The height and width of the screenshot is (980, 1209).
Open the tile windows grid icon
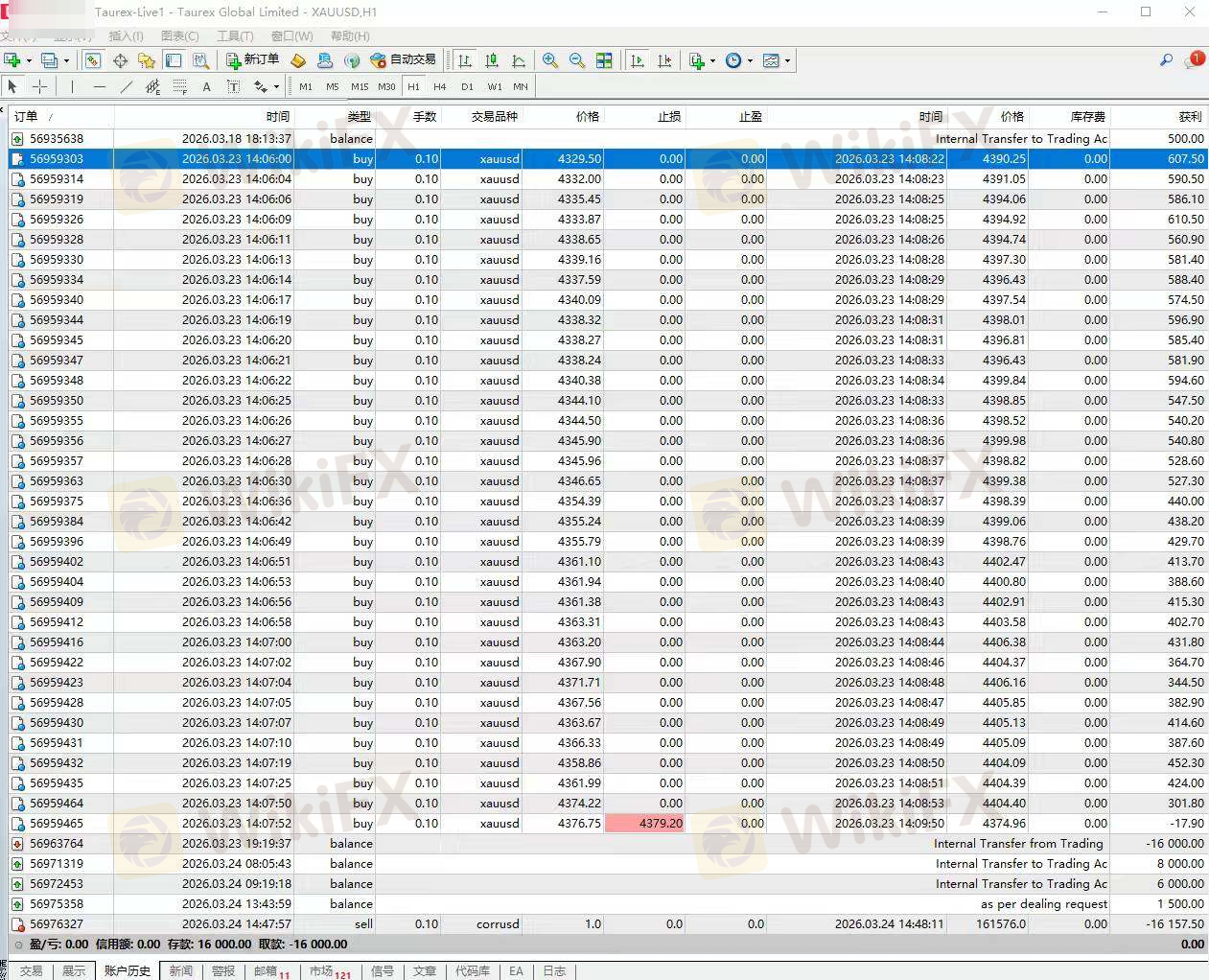tap(604, 60)
